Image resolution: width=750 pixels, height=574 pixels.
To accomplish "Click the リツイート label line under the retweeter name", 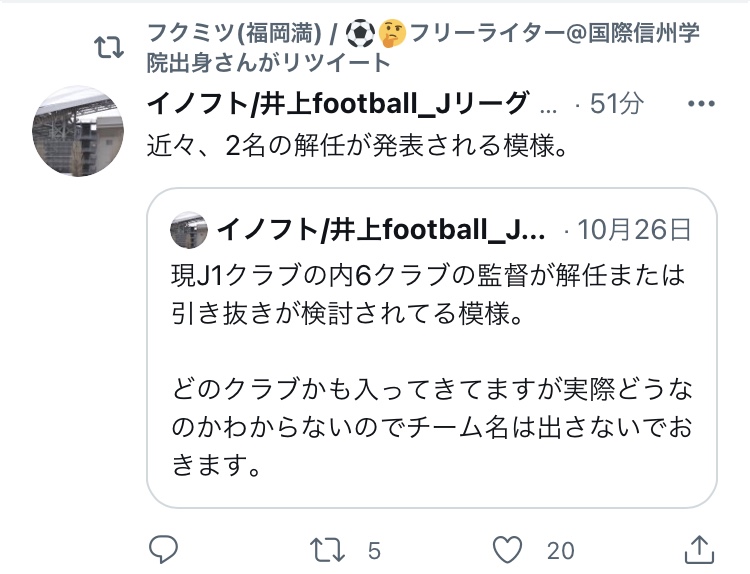I will click(270, 62).
